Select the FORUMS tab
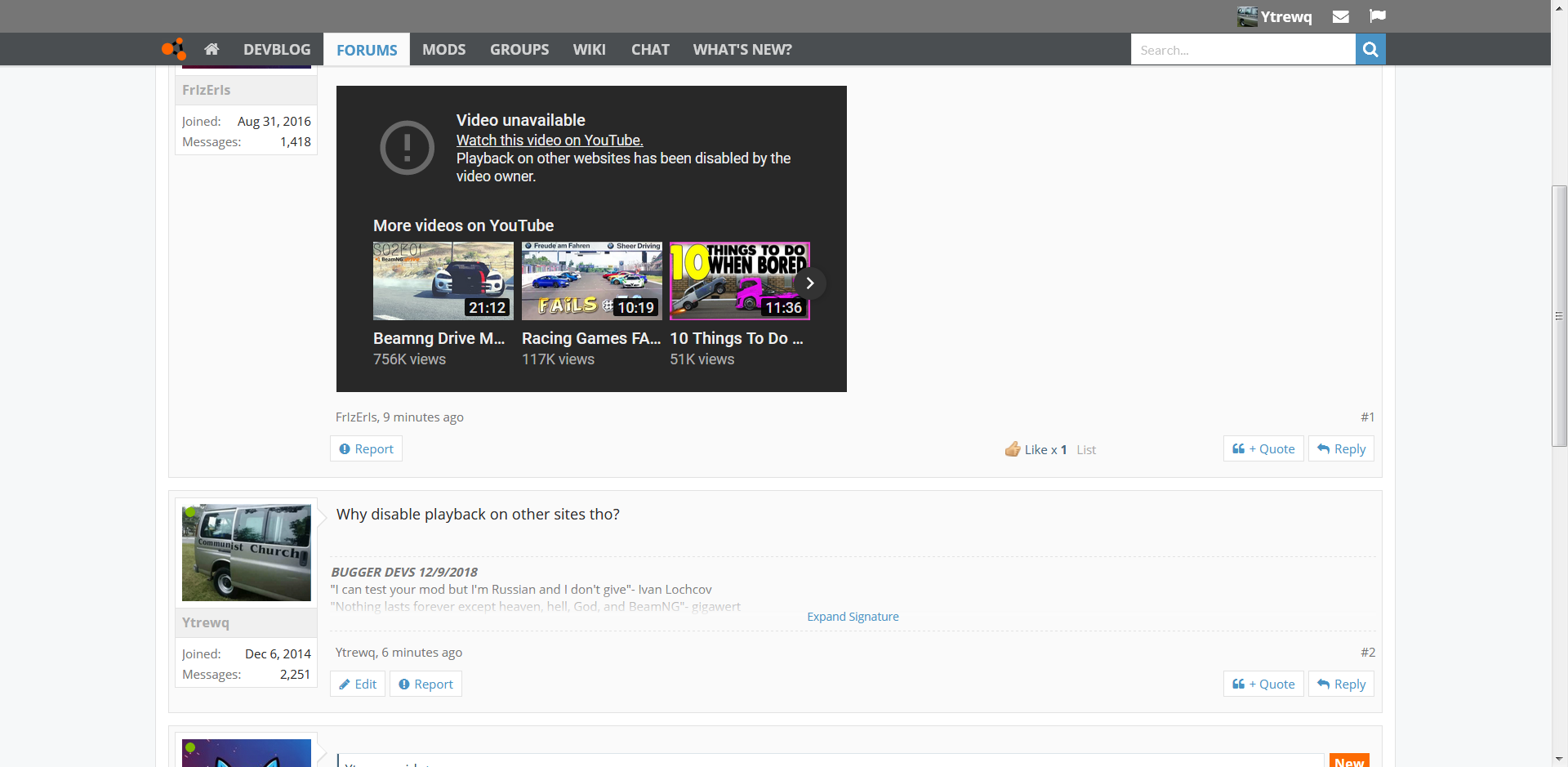 coord(367,50)
